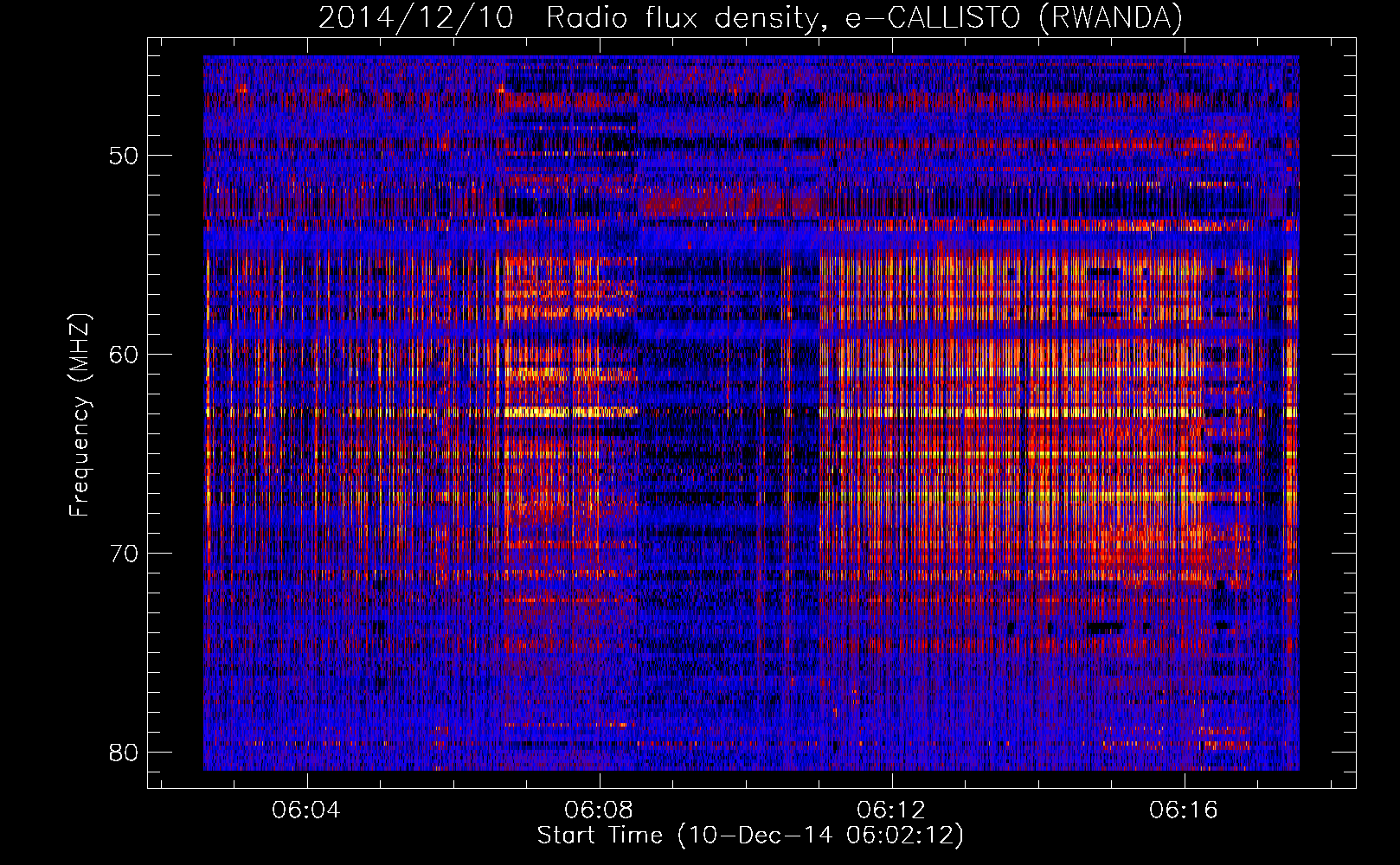Click the 06:16 time tick label

coord(1184,810)
